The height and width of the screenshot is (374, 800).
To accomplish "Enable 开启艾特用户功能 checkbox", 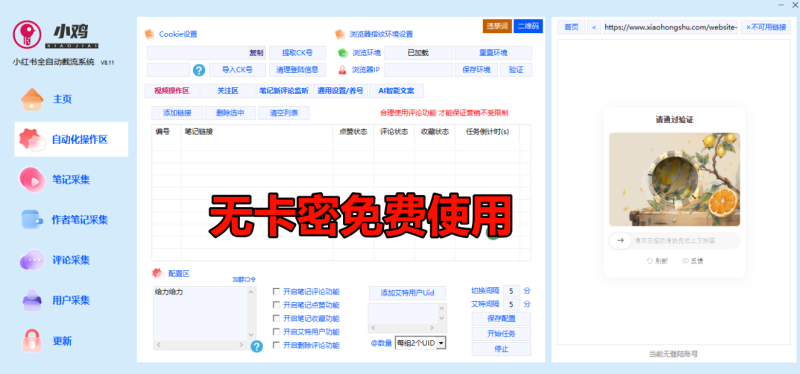I will click(277, 332).
